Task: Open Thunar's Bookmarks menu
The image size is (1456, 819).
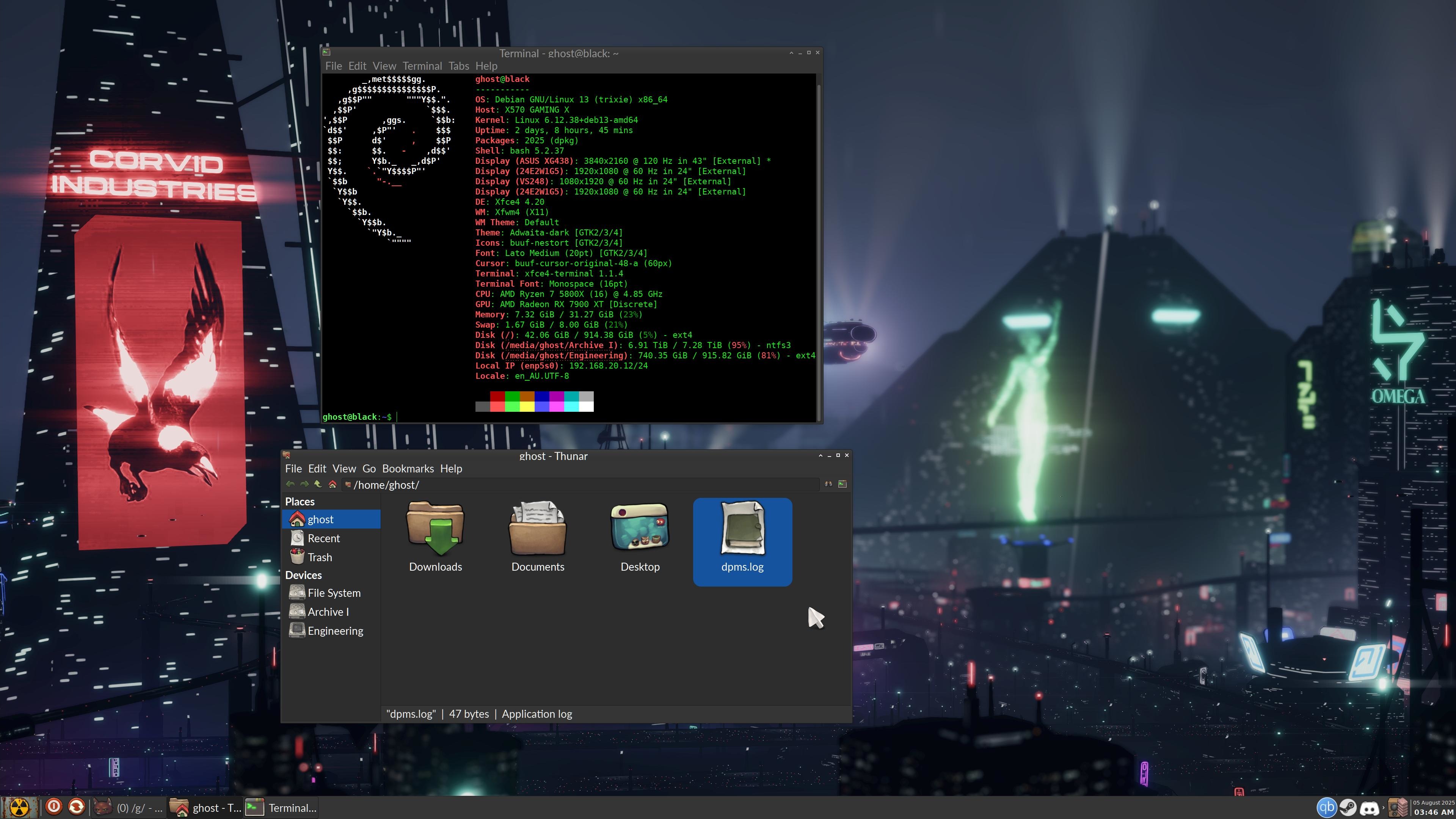Action: point(408,469)
